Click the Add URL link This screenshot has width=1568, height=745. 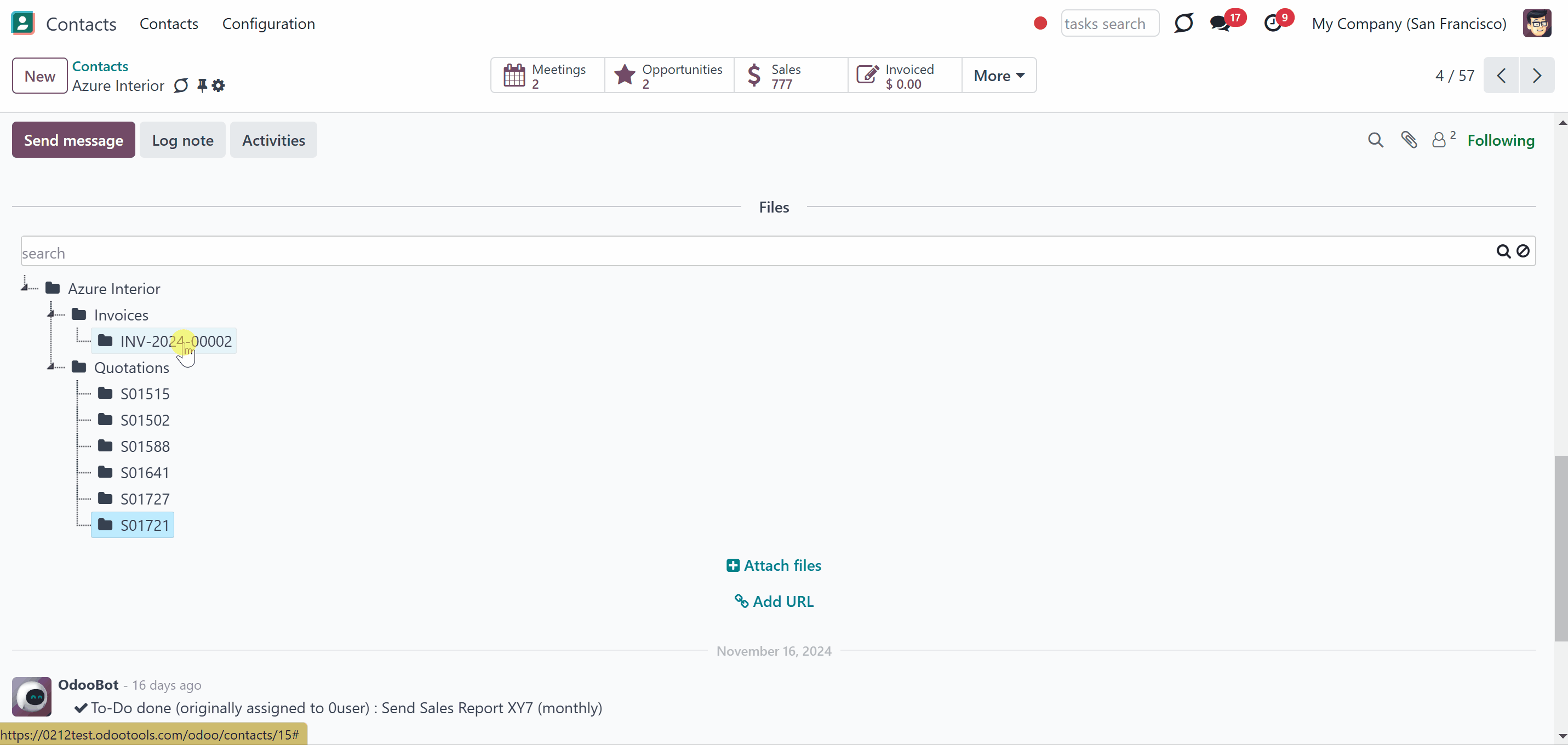pyautogui.click(x=774, y=601)
